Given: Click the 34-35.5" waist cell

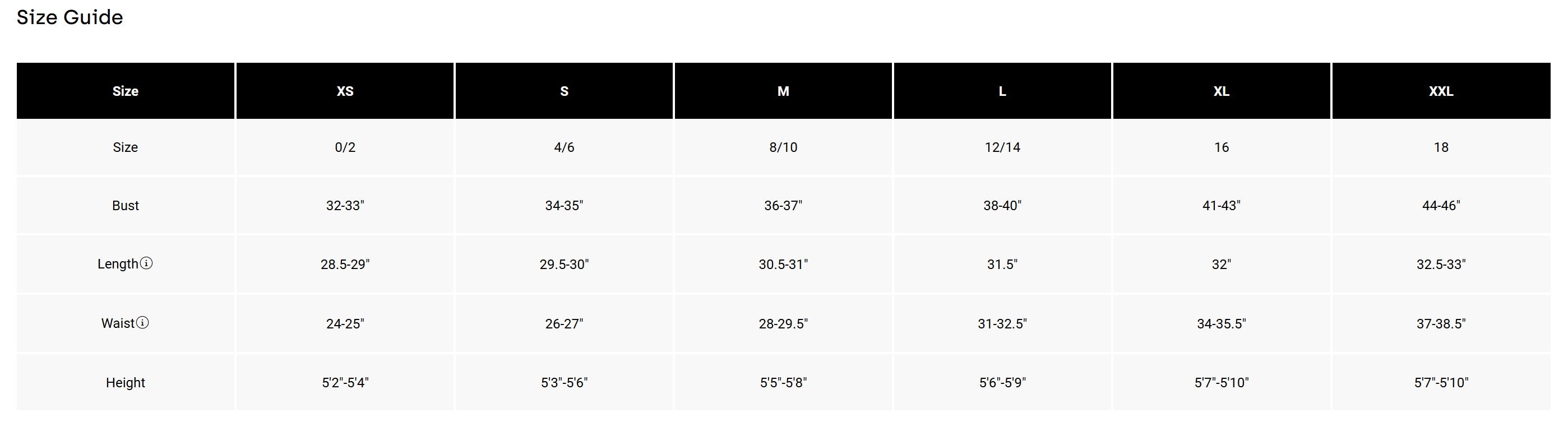Looking at the screenshot, I should [x=1222, y=323].
